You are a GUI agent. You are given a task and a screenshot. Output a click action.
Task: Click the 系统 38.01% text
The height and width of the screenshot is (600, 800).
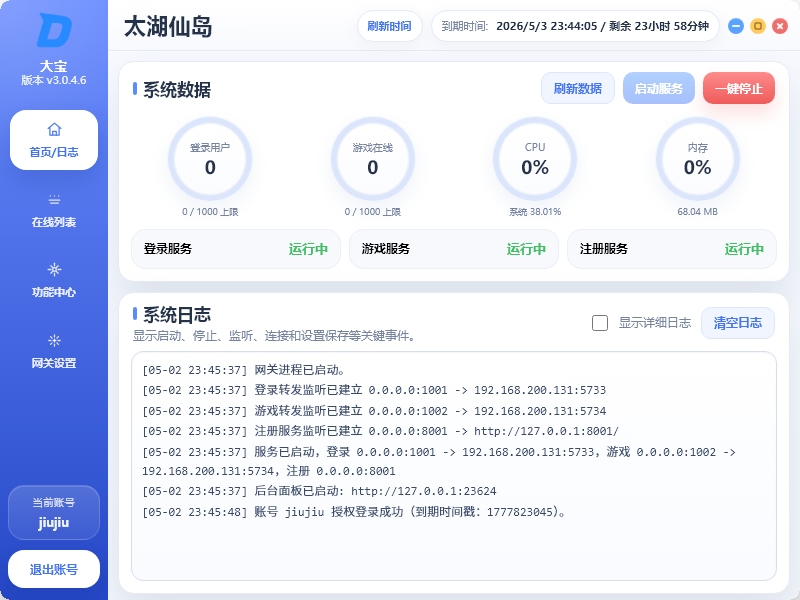pos(535,212)
